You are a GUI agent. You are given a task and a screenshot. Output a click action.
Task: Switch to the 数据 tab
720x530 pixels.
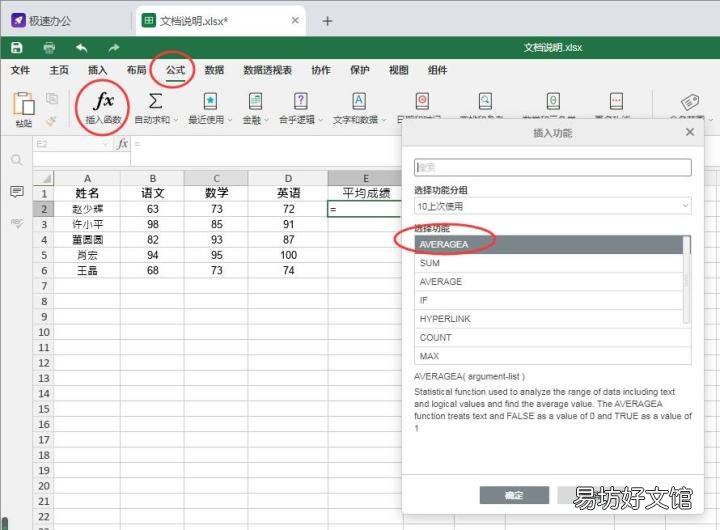214,70
